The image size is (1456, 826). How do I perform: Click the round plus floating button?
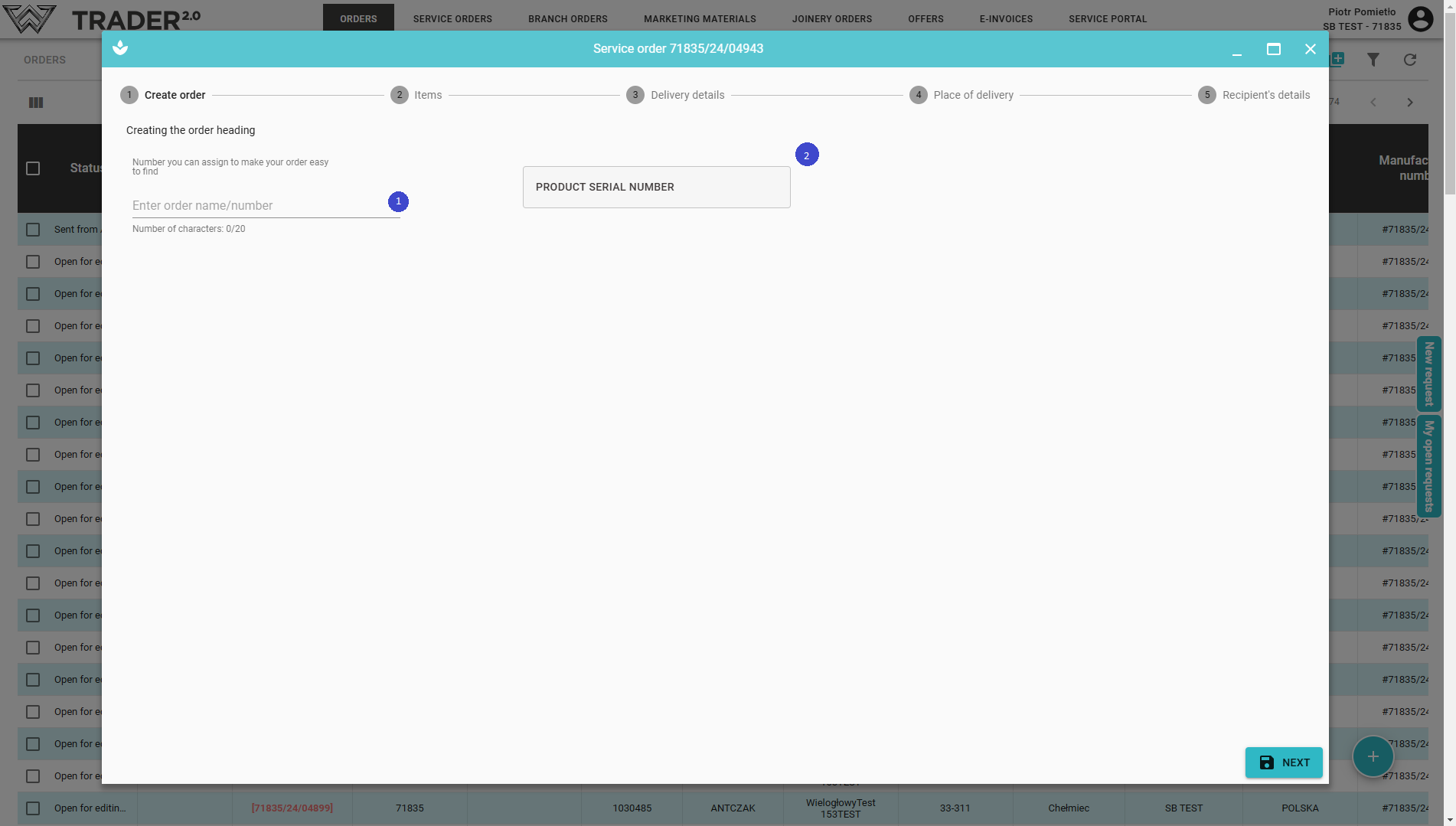tap(1373, 756)
